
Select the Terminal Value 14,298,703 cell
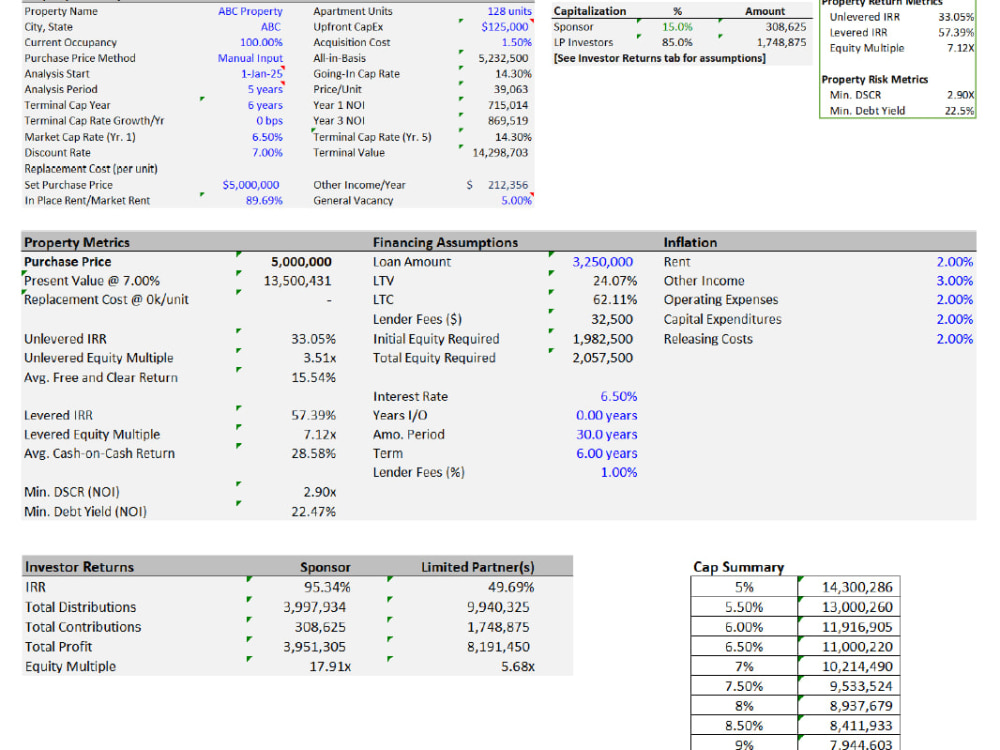pyautogui.click(x=500, y=153)
